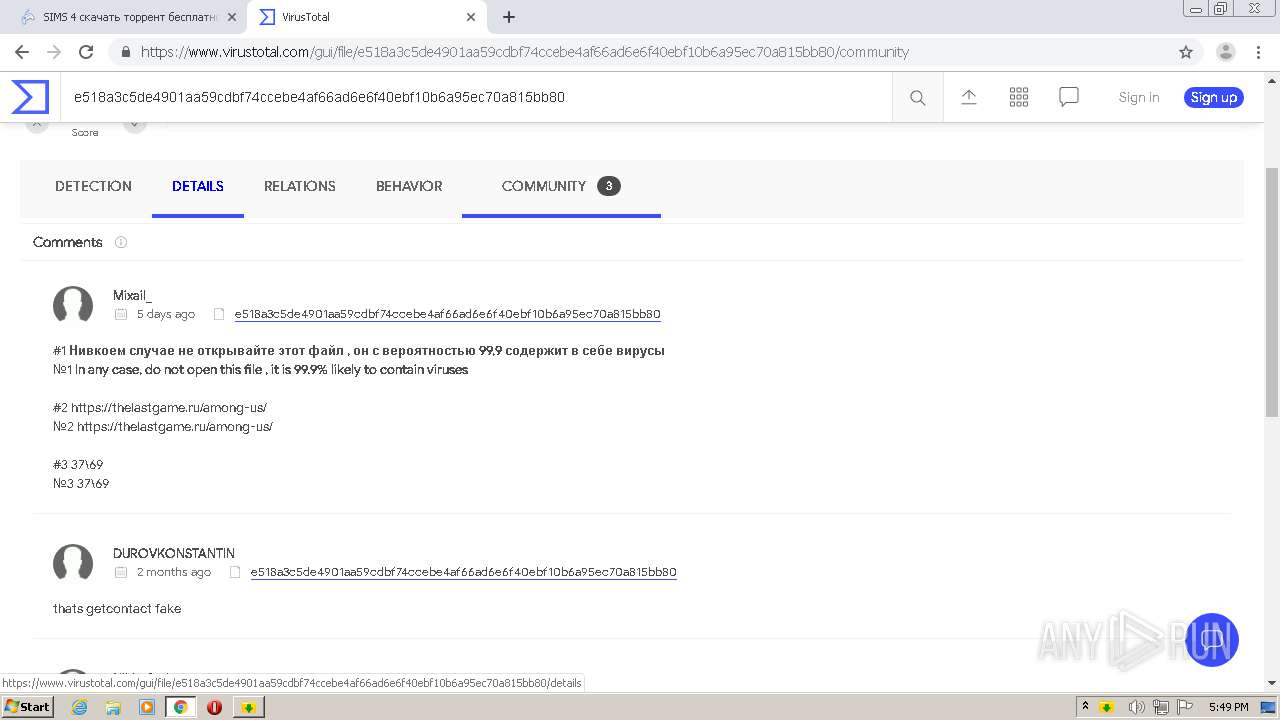Open the Chrome three-dot menu

pos(1258,52)
